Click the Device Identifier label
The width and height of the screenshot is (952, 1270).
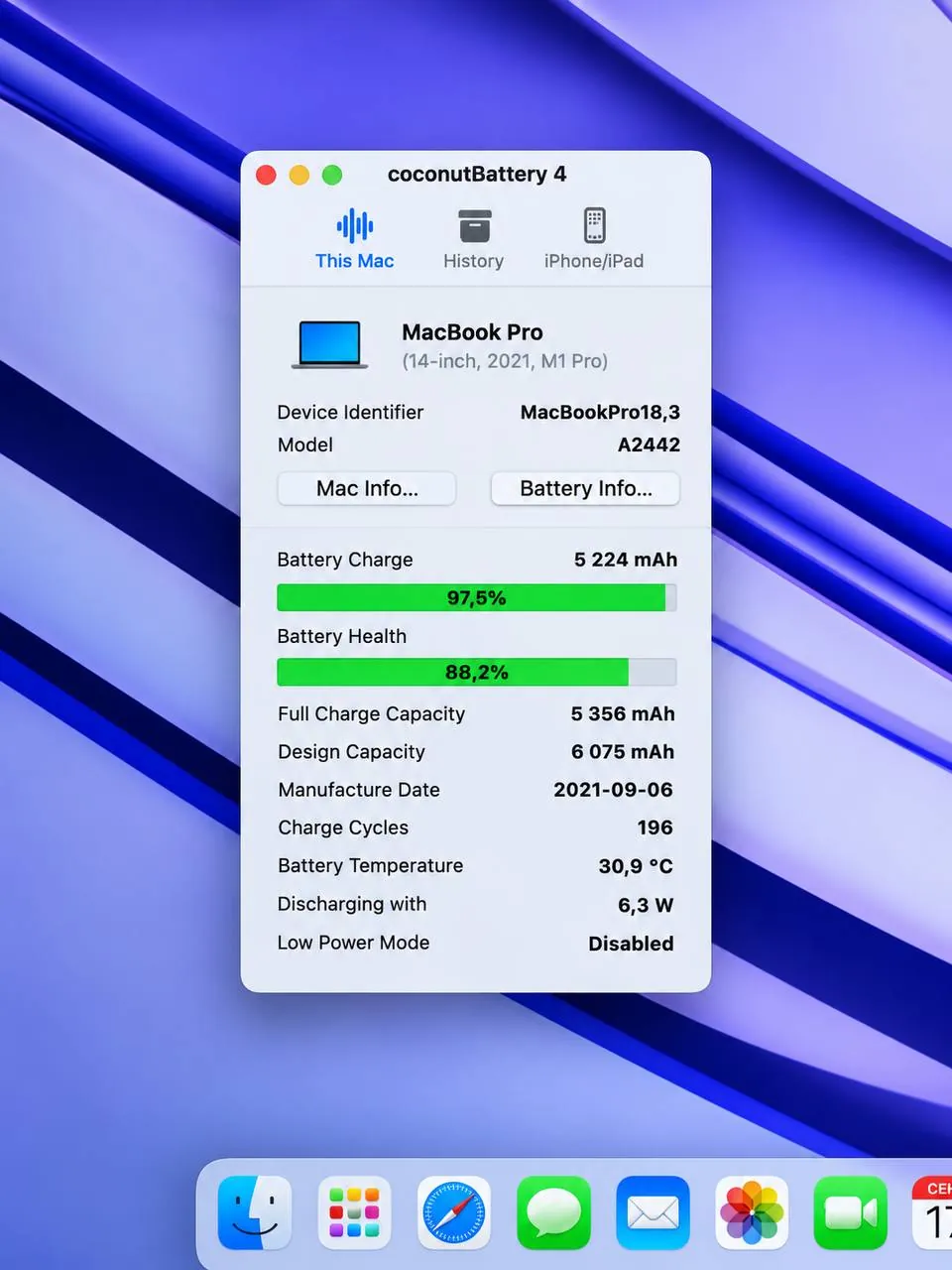point(350,412)
